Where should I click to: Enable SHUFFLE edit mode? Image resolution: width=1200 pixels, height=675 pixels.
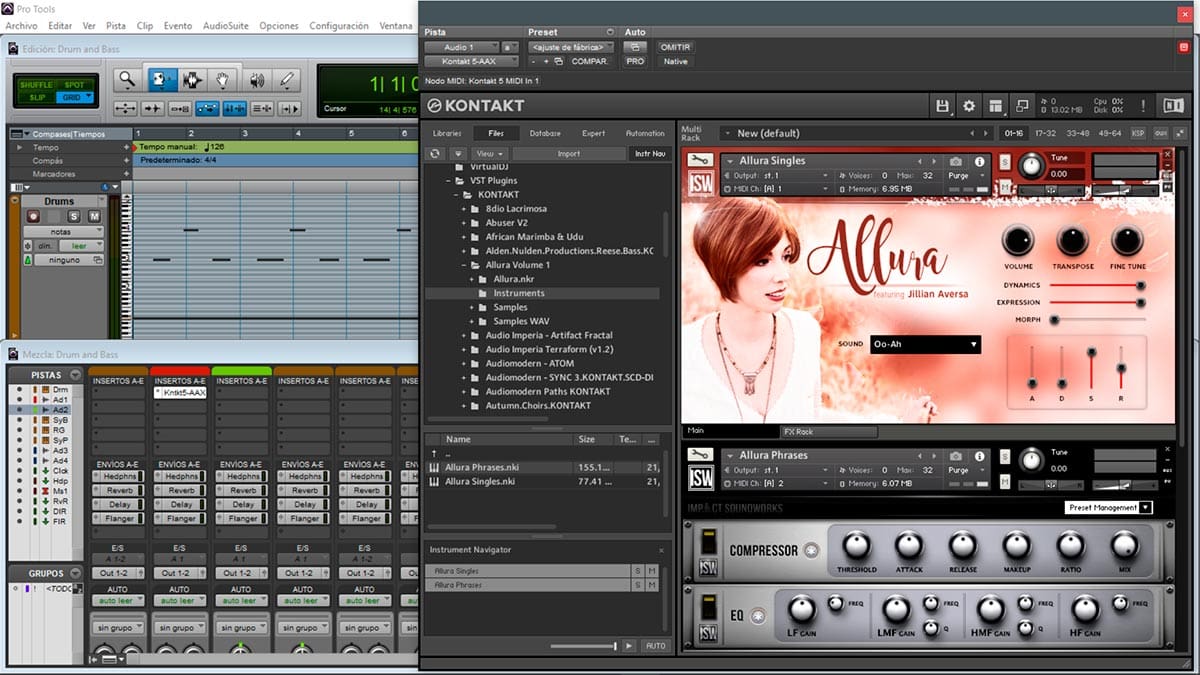[34, 85]
